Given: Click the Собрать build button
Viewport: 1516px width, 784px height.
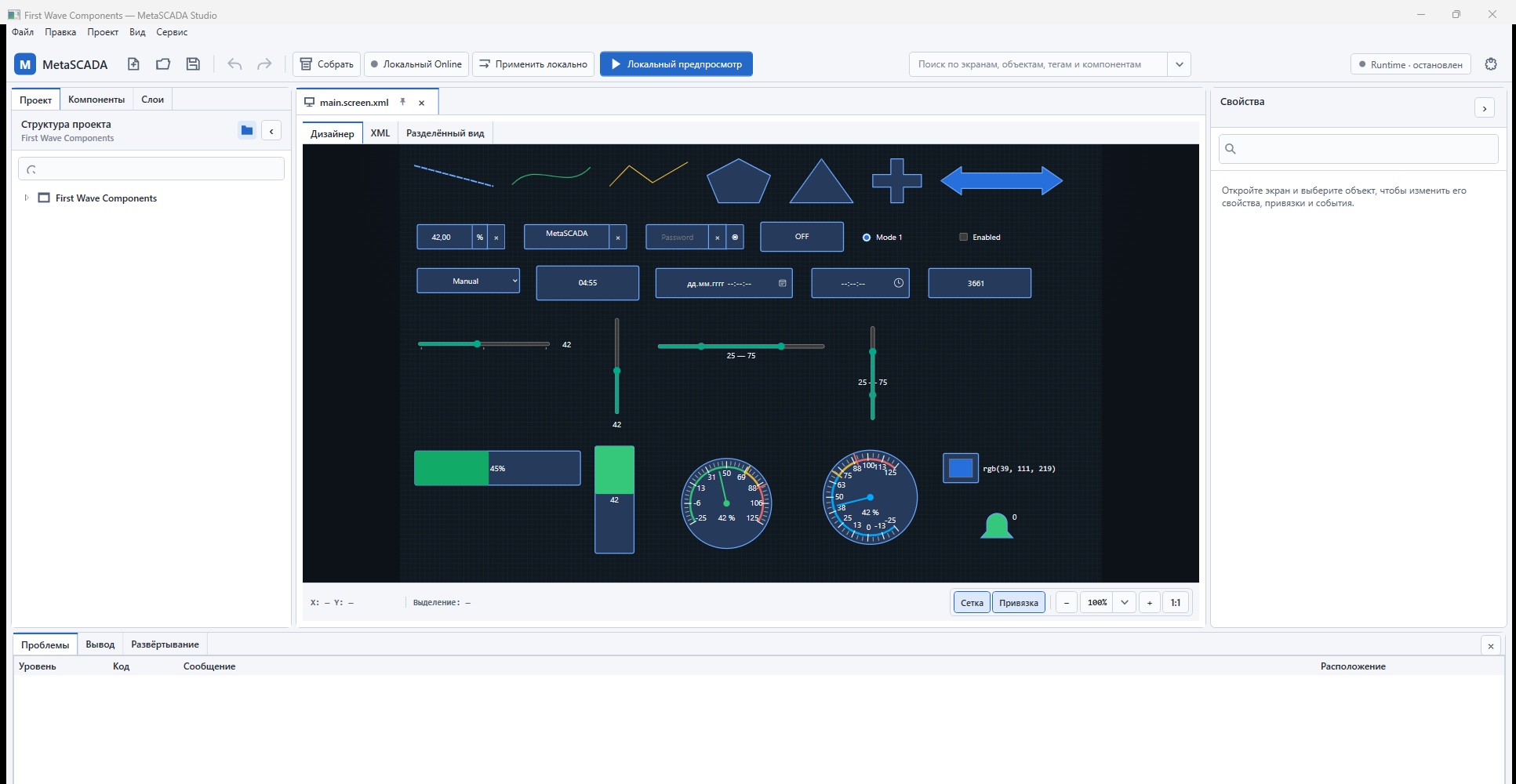Looking at the screenshot, I should click(327, 64).
